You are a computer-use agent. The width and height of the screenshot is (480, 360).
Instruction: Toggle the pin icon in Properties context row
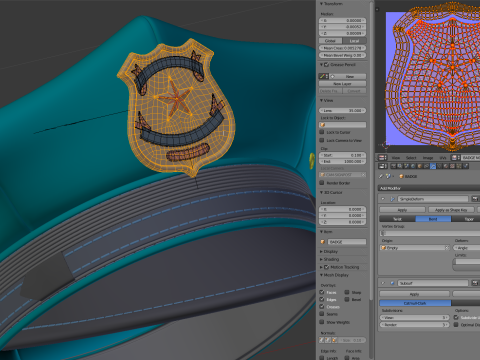coord(381,176)
